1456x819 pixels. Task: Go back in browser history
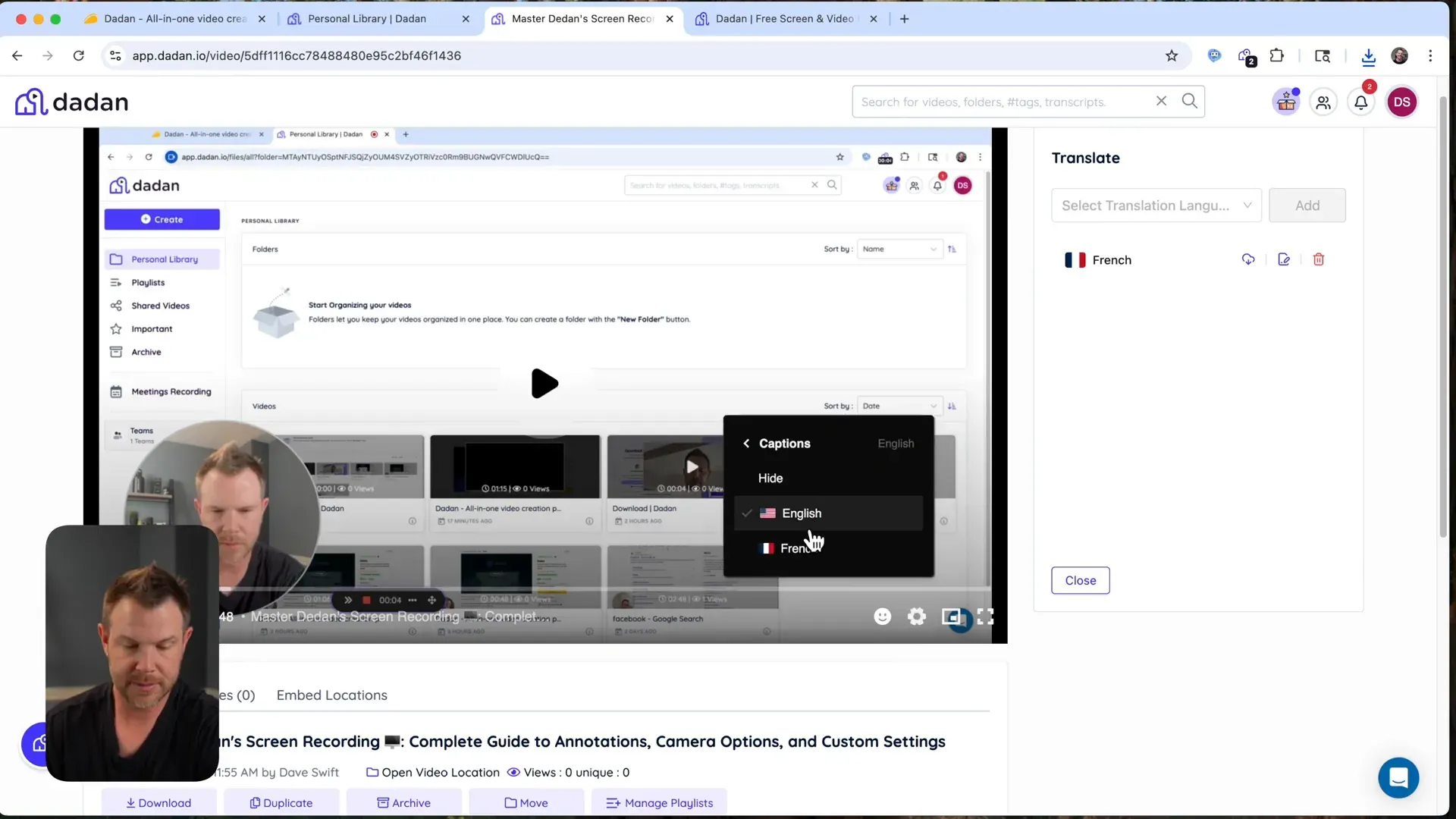[x=17, y=55]
